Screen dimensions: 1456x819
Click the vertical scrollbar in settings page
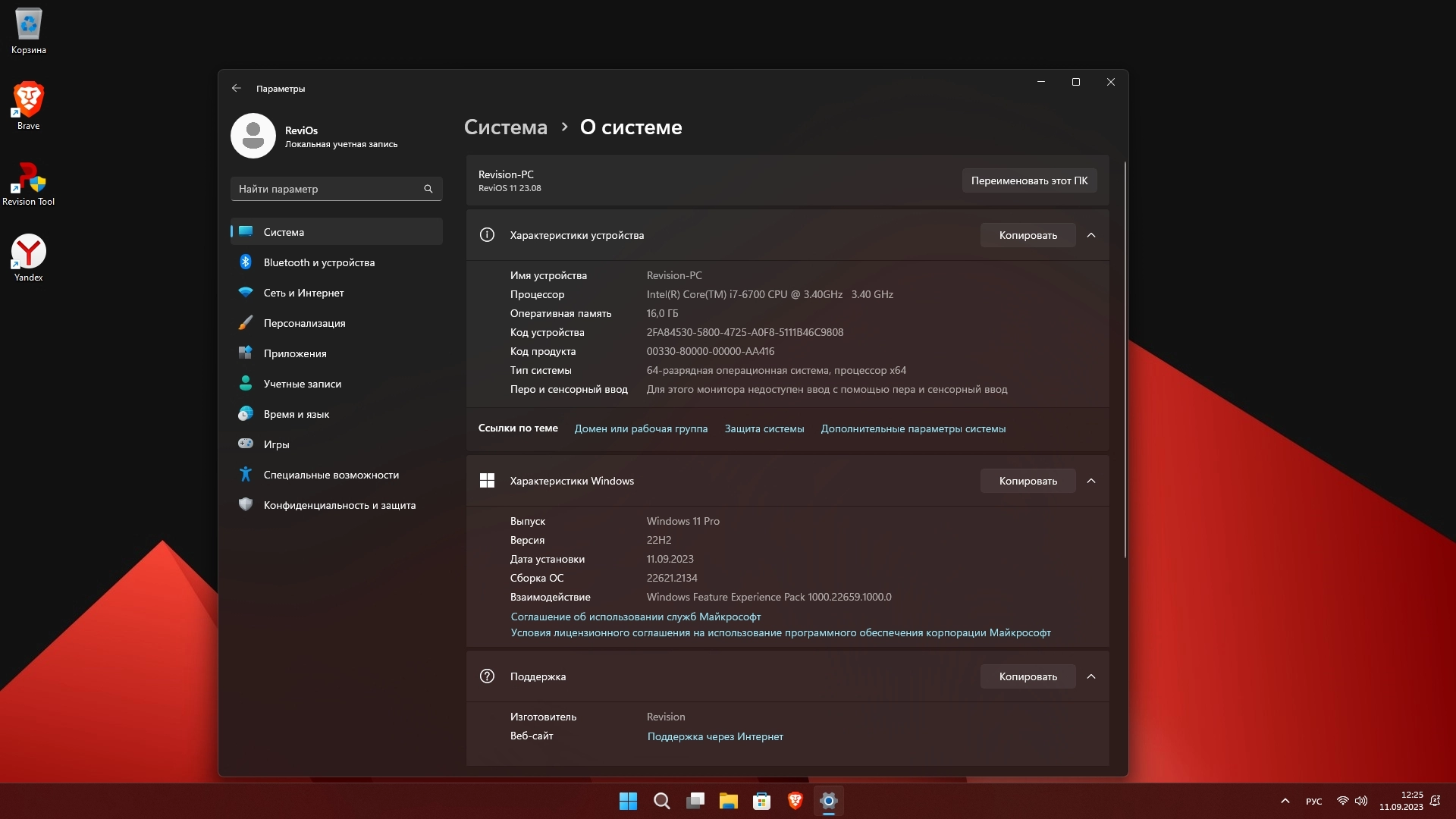1125,360
